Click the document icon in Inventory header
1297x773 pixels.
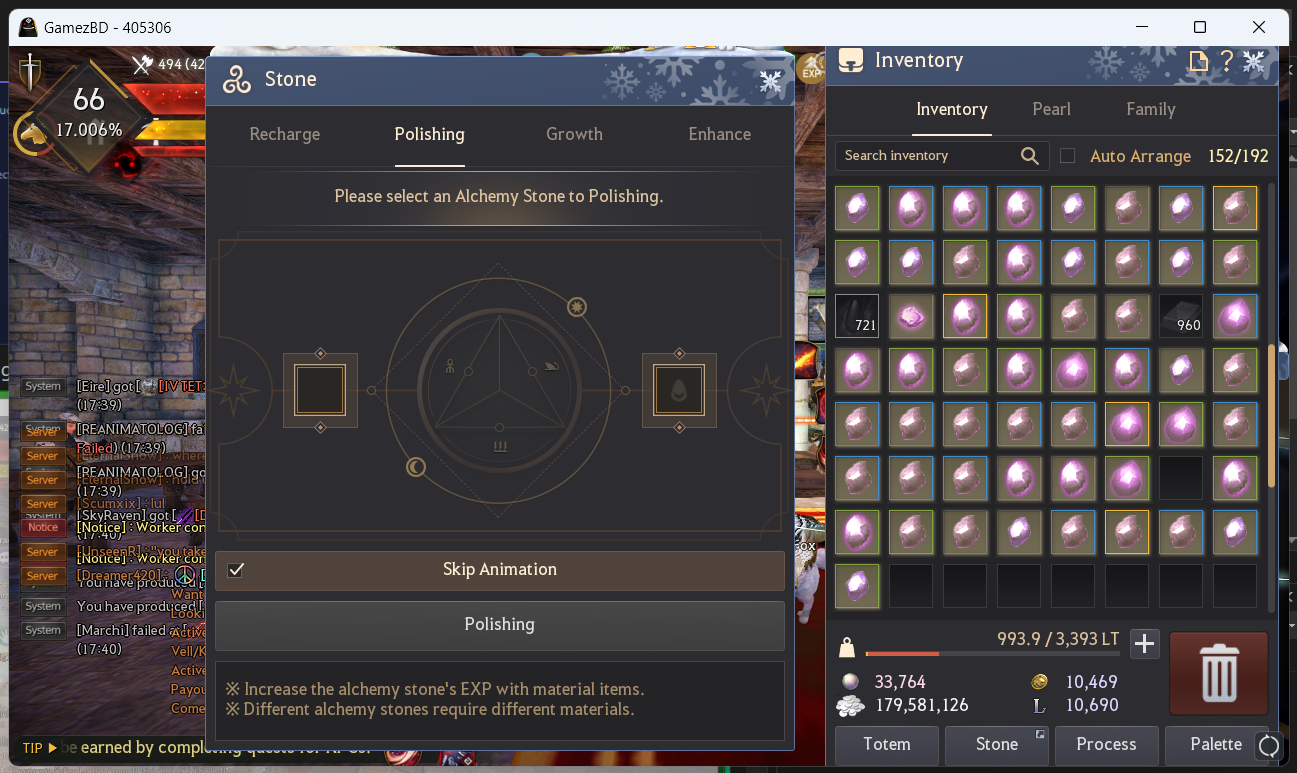click(x=1198, y=62)
